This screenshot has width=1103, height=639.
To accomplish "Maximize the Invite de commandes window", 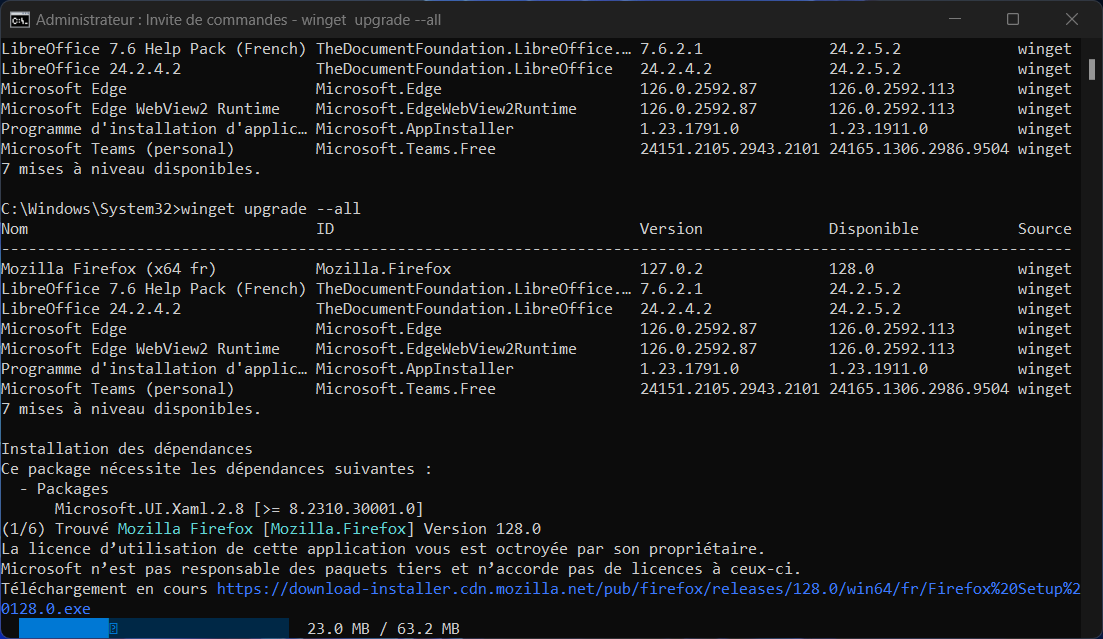I will click(1013, 19).
